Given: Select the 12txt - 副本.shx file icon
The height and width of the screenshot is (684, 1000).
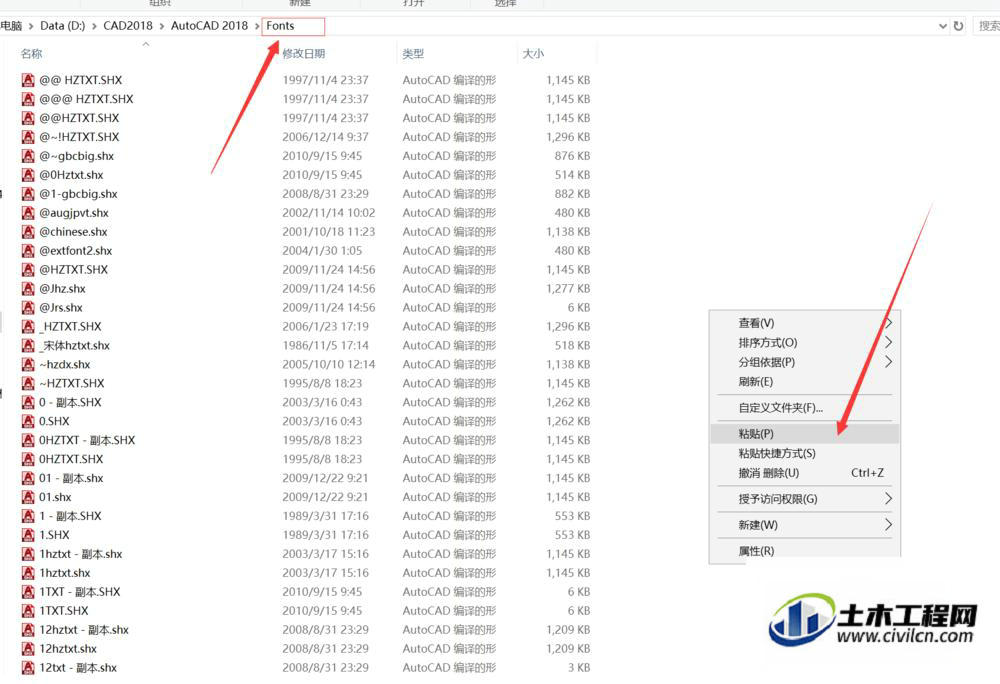Looking at the screenshot, I should click(28, 668).
